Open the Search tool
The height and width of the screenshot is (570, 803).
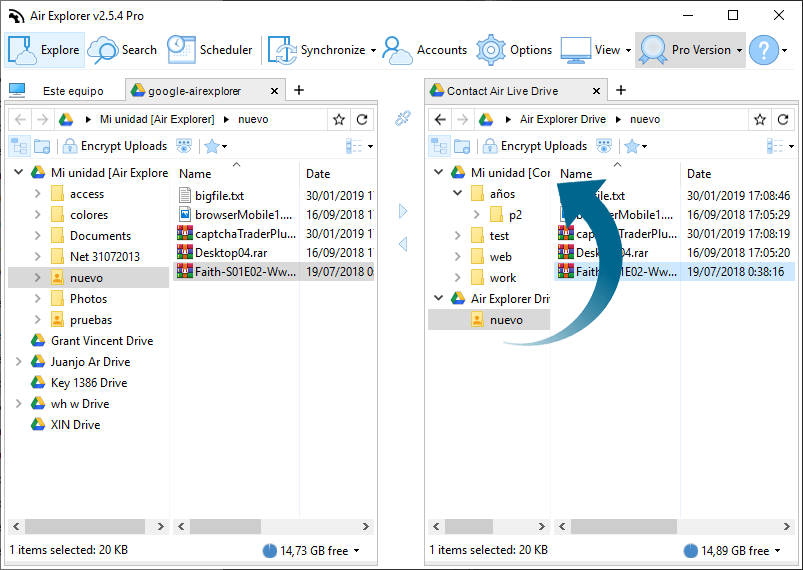point(123,50)
